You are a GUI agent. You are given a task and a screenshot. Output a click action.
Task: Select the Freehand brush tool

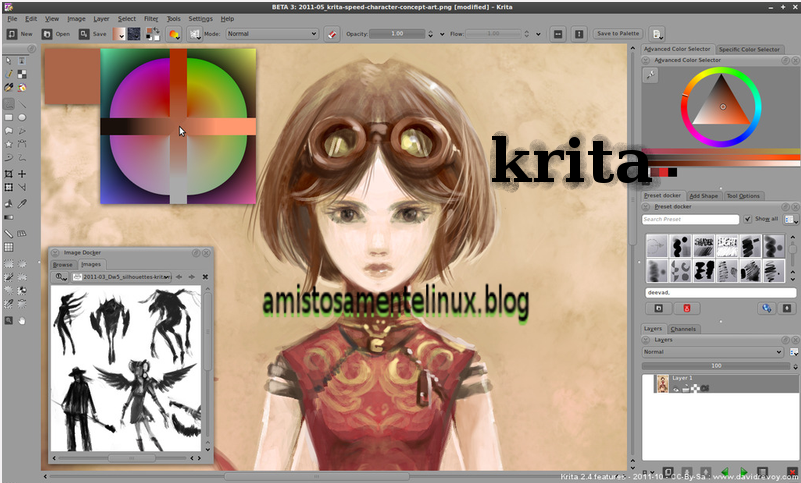coord(9,104)
